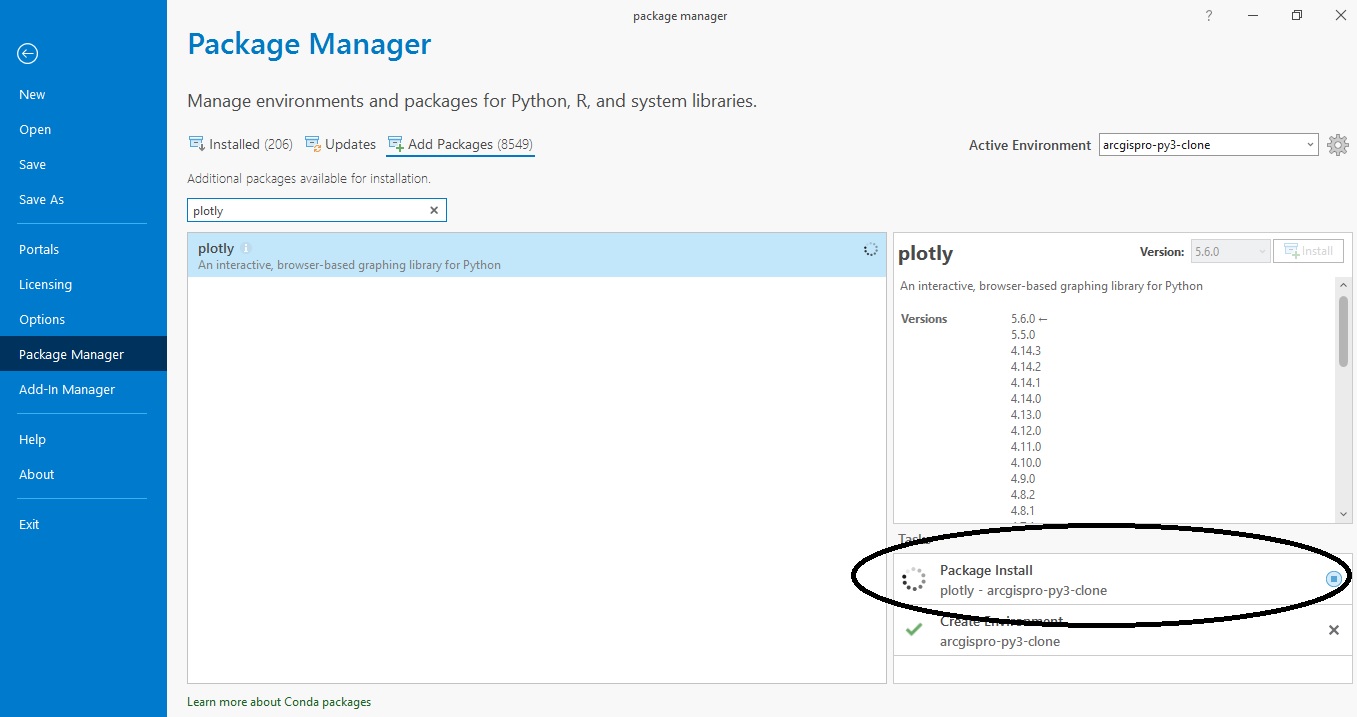1357x717 pixels.
Task: Open Learn more about Conda packages link
Action: click(x=279, y=701)
